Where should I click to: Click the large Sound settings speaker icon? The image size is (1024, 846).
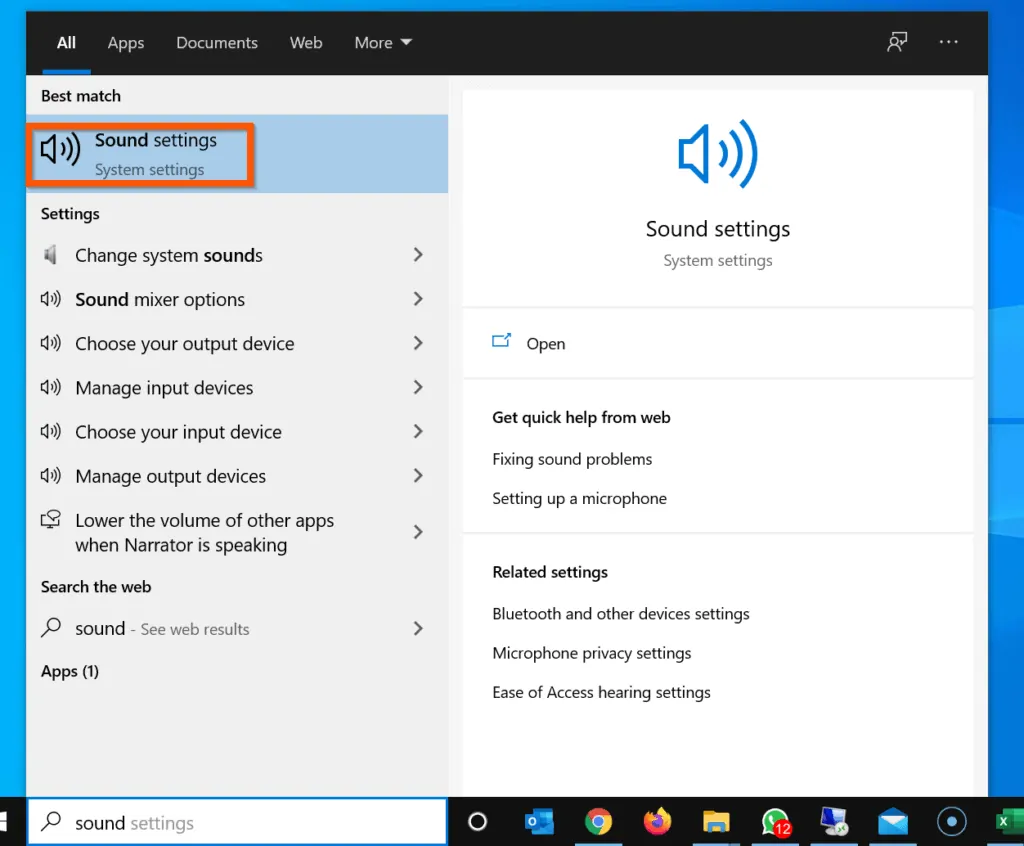tap(717, 155)
